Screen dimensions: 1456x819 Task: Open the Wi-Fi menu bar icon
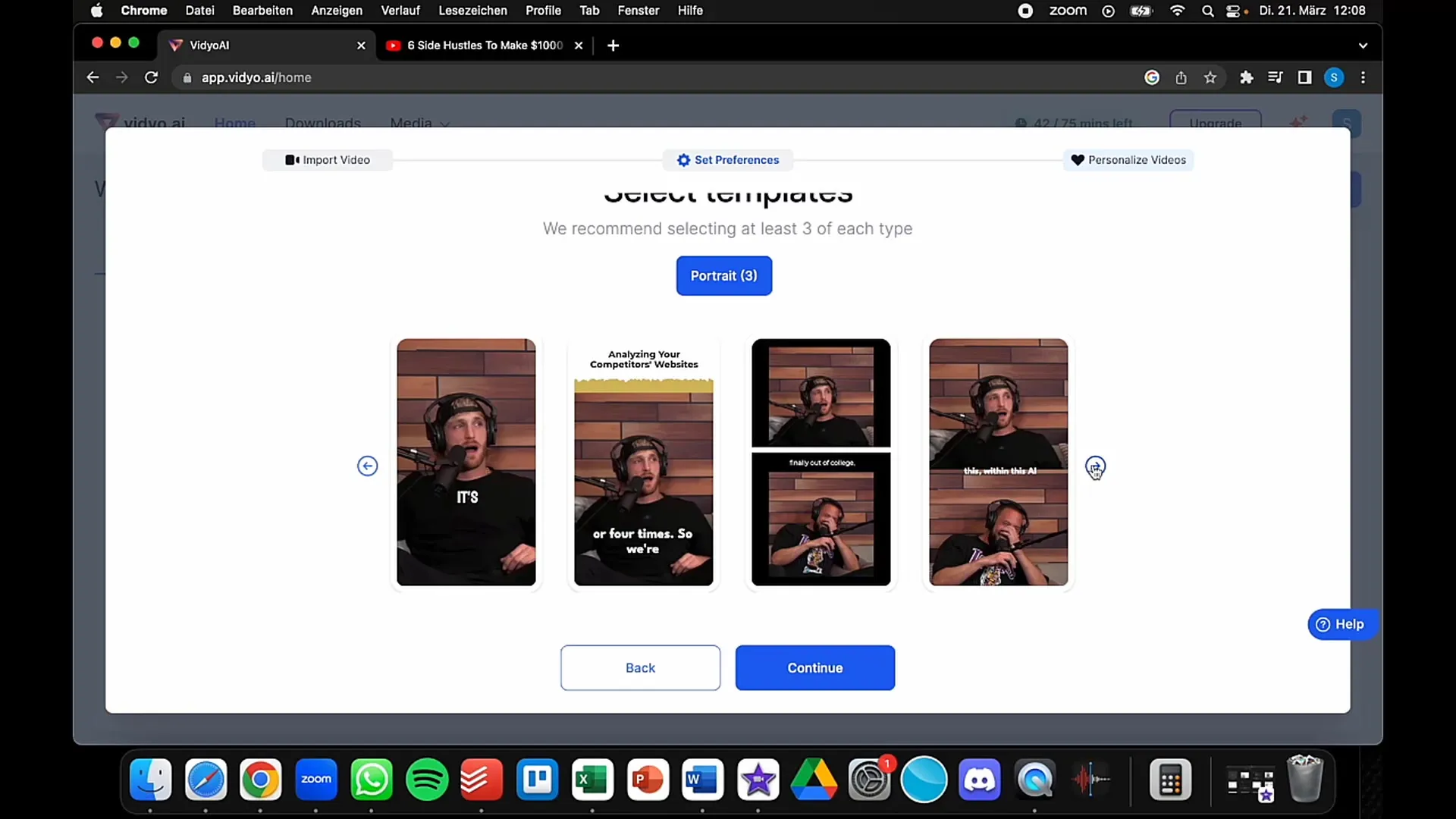coord(1177,11)
